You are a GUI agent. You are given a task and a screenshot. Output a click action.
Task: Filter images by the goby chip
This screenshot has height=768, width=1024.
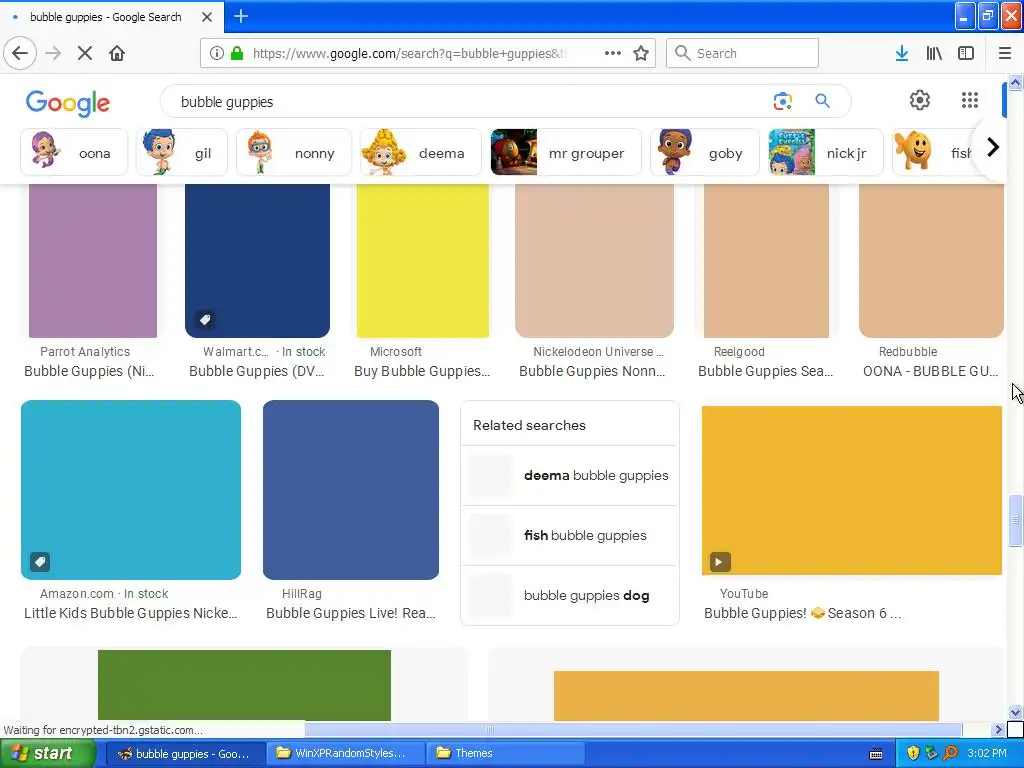click(x=705, y=153)
